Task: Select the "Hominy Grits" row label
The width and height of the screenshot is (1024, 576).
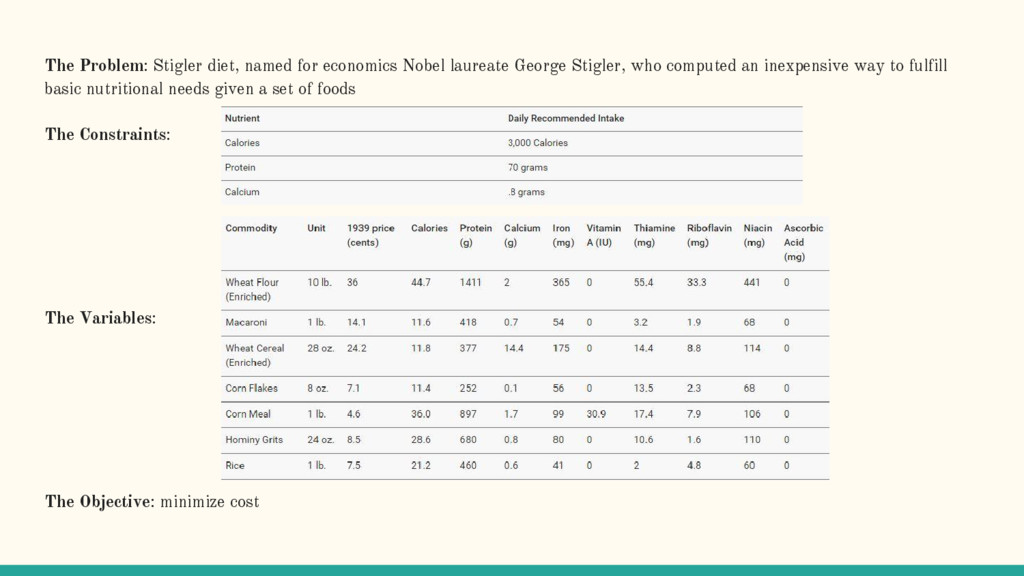Action: [255, 440]
